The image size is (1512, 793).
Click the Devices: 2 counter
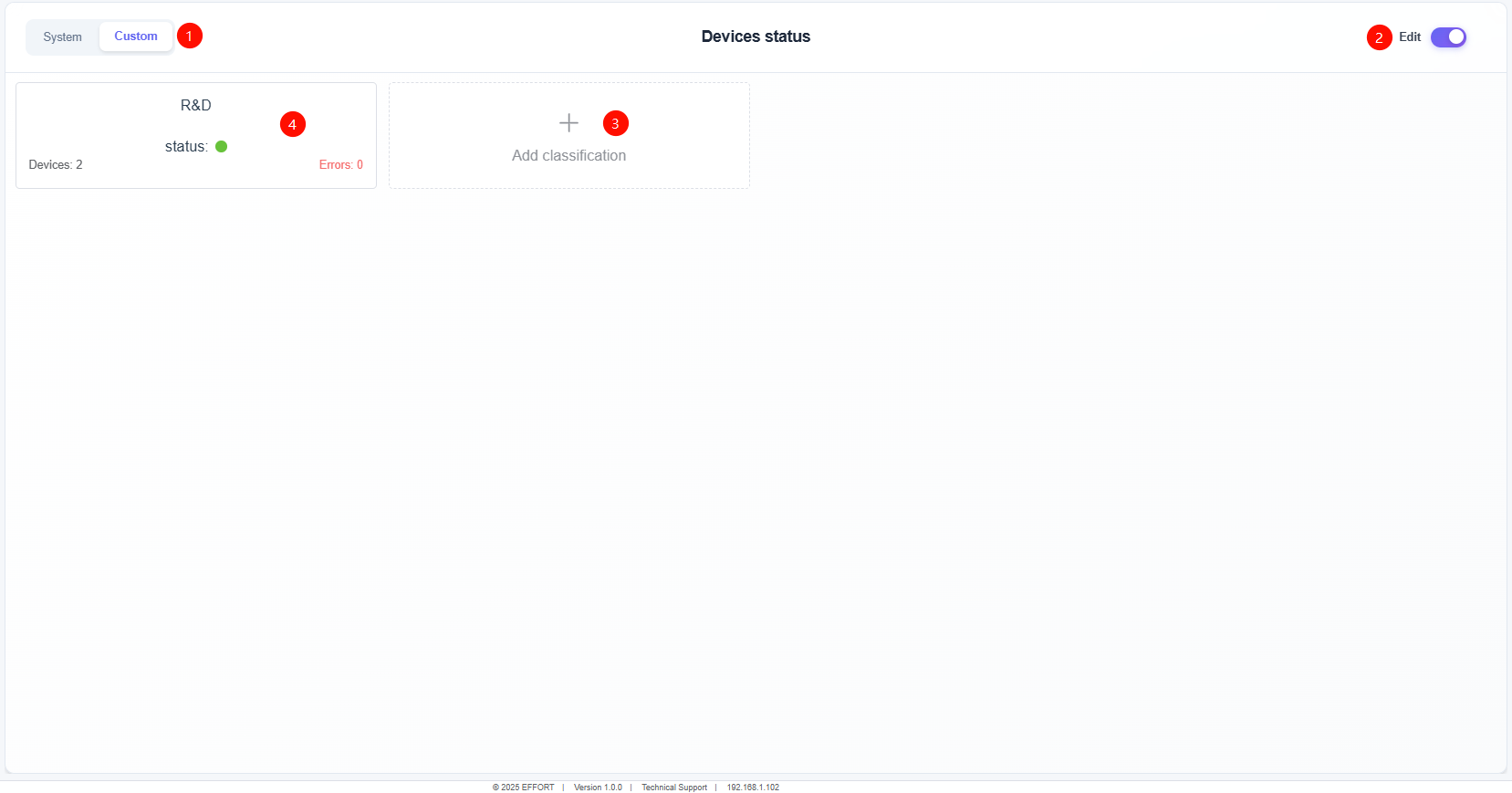(56, 165)
